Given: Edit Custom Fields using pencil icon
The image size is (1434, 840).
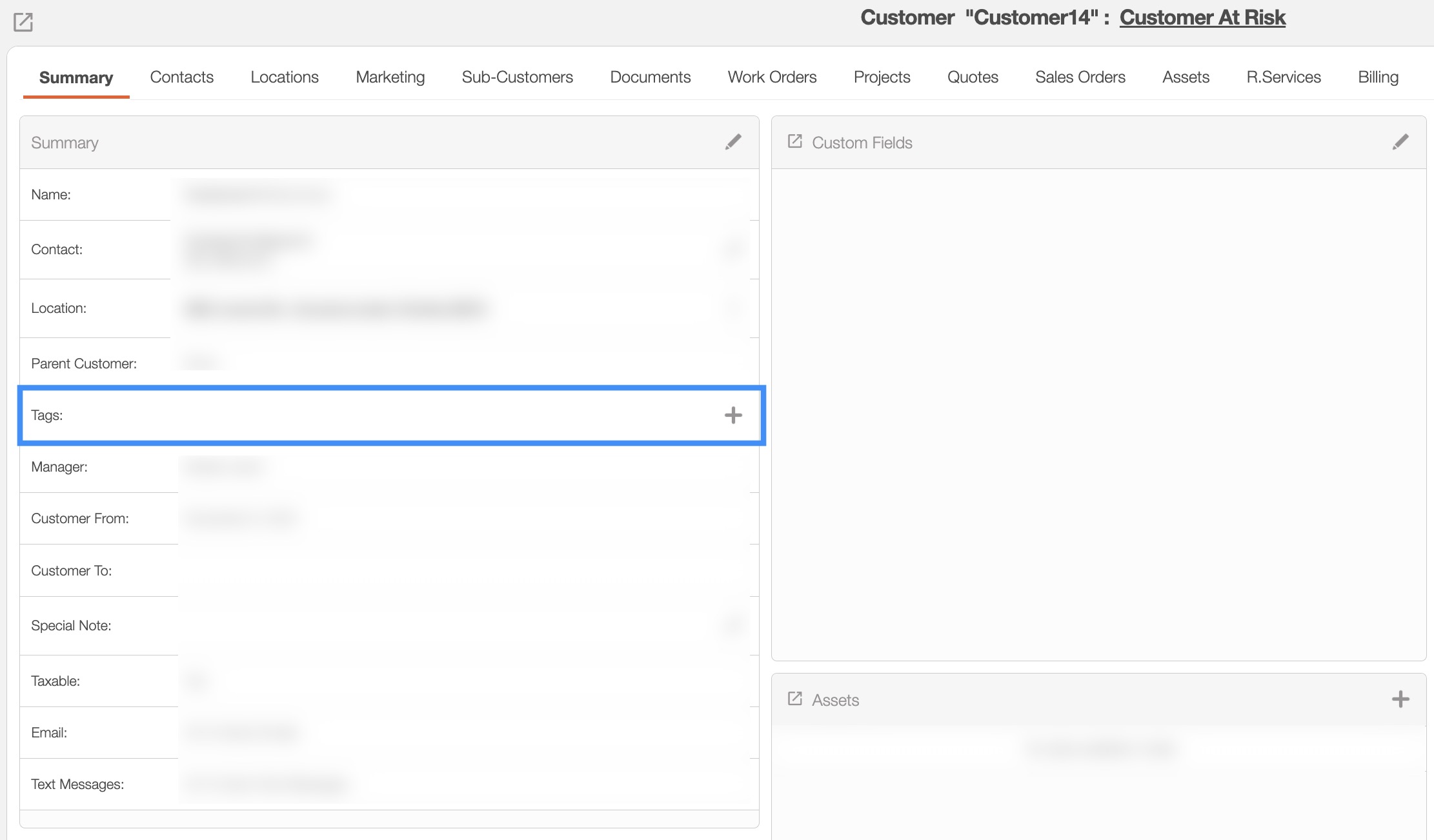Looking at the screenshot, I should coord(1400,142).
